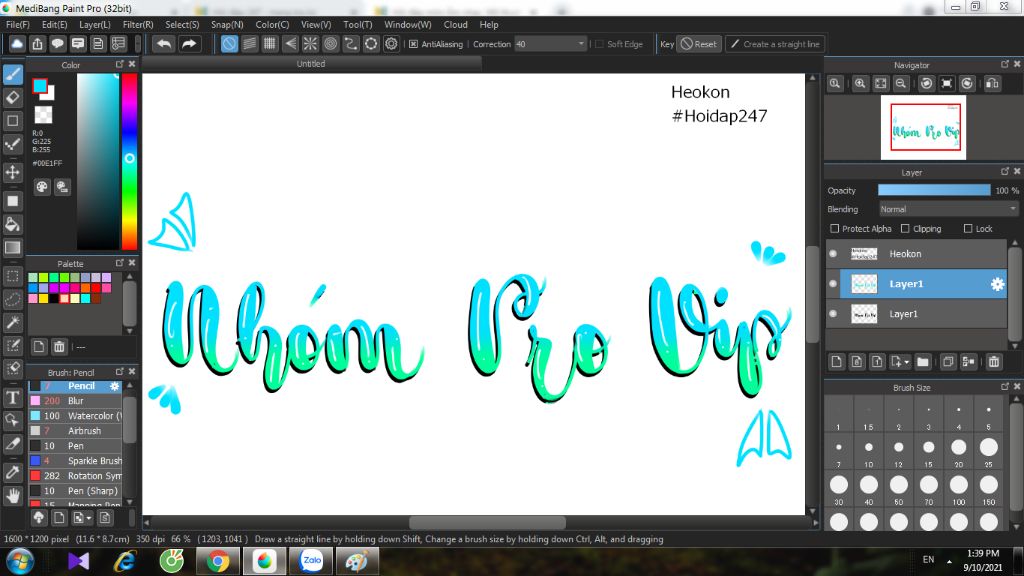This screenshot has width=1024, height=576.
Task: Pick the transparent color swatch
Action: (x=43, y=115)
